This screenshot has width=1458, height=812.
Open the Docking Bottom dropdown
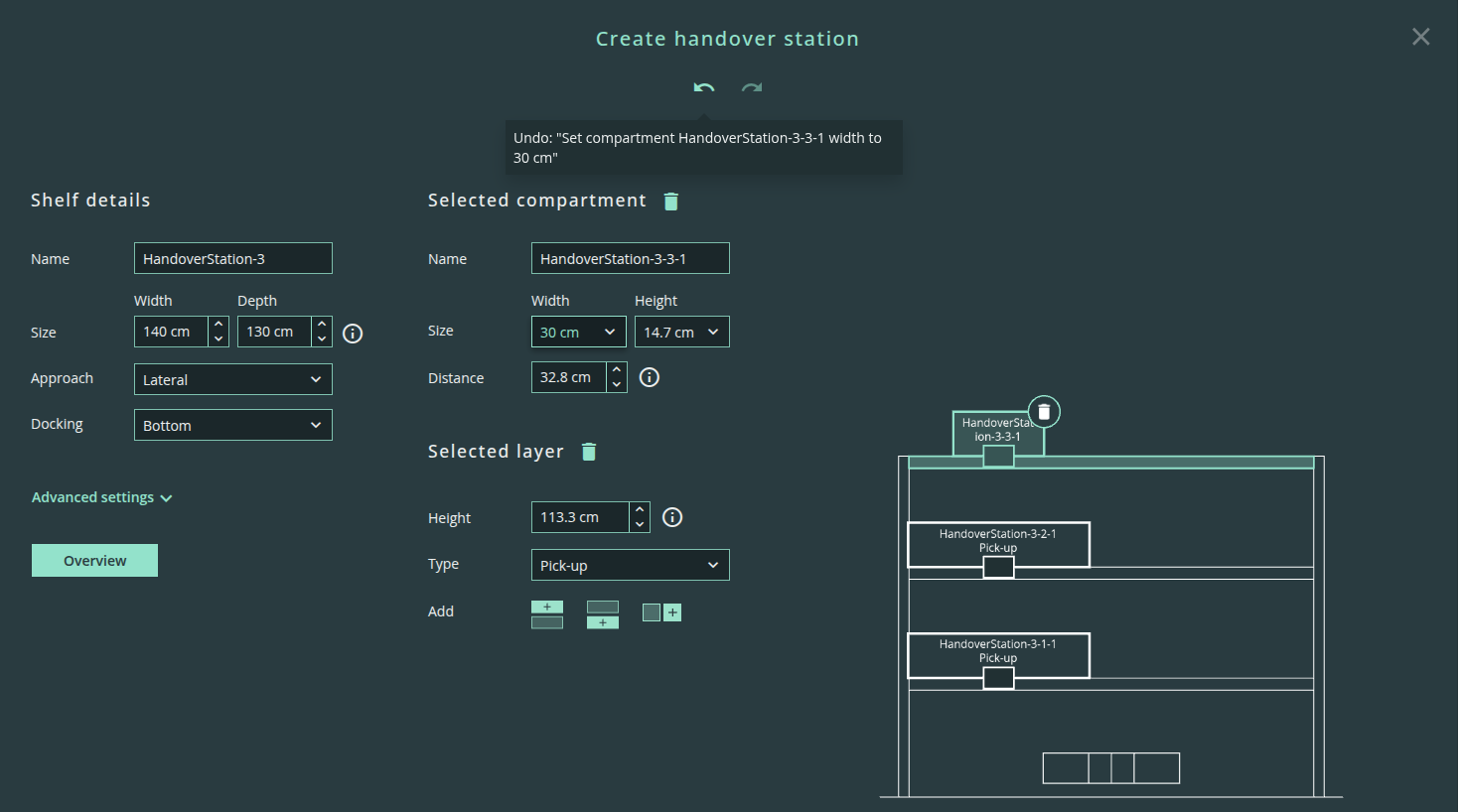(233, 425)
